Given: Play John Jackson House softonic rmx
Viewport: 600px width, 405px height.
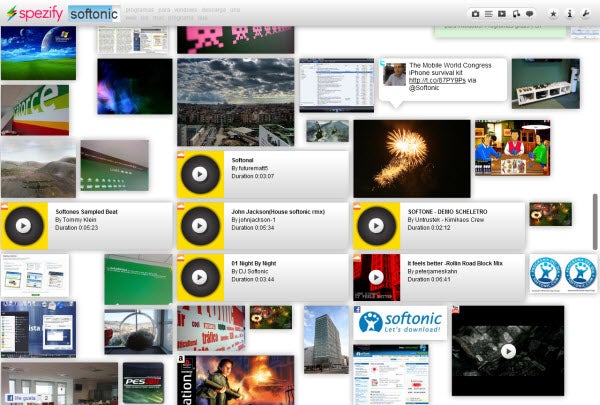Looking at the screenshot, I should point(200,226).
